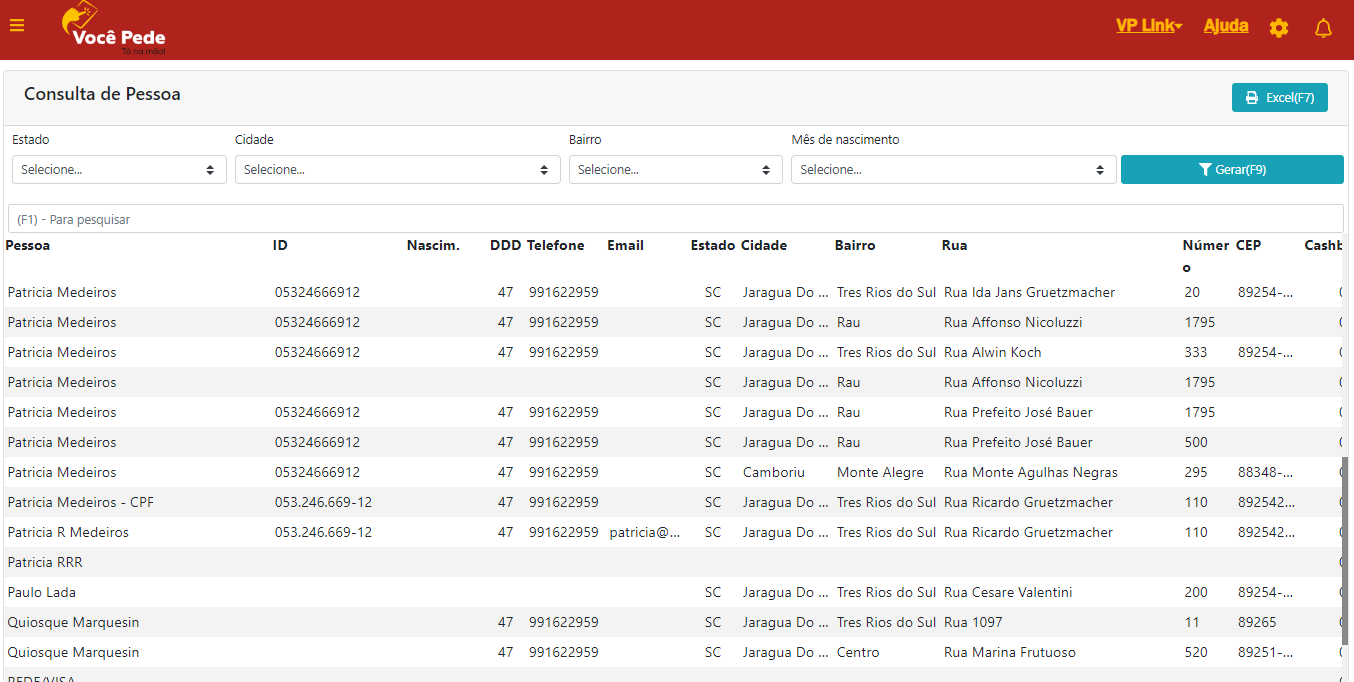Open the Bairro select dropdown

675,170
